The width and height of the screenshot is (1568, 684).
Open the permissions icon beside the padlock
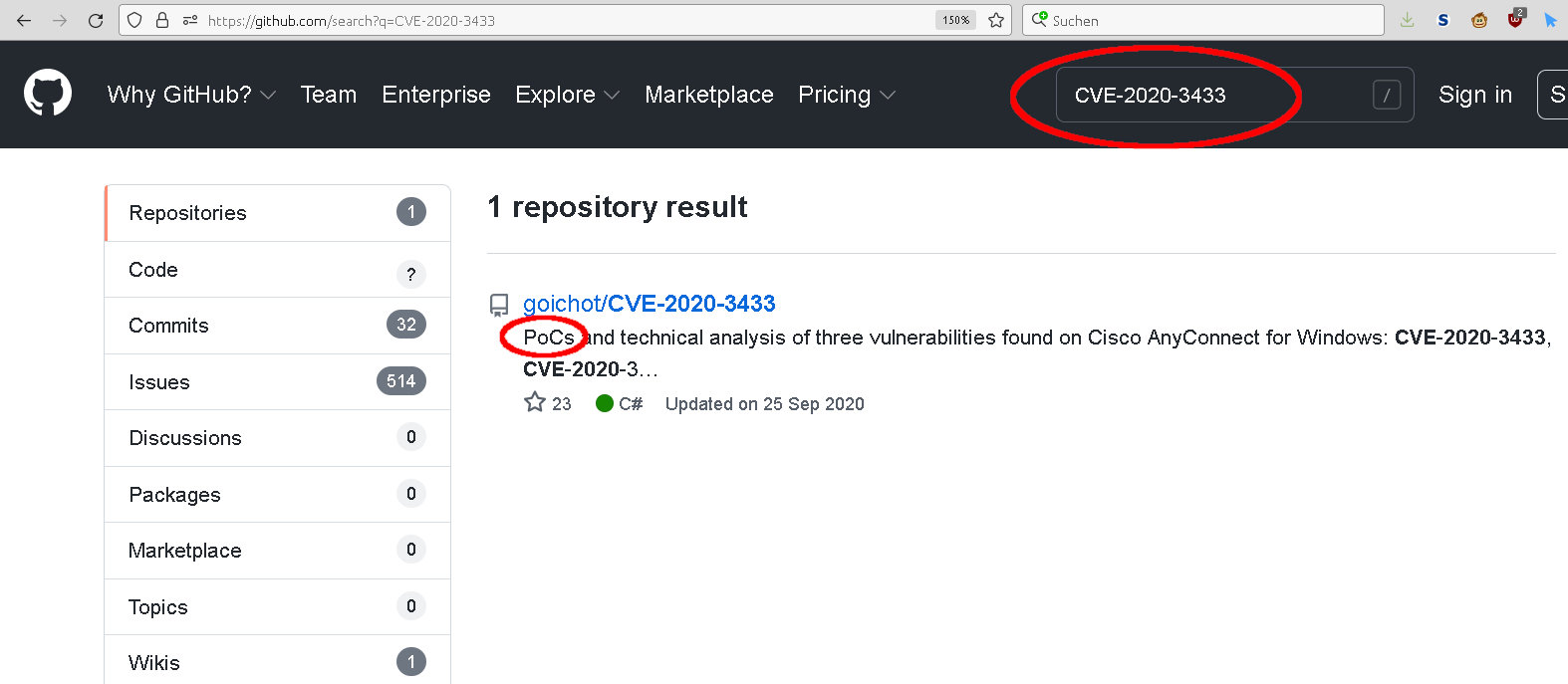pos(189,20)
